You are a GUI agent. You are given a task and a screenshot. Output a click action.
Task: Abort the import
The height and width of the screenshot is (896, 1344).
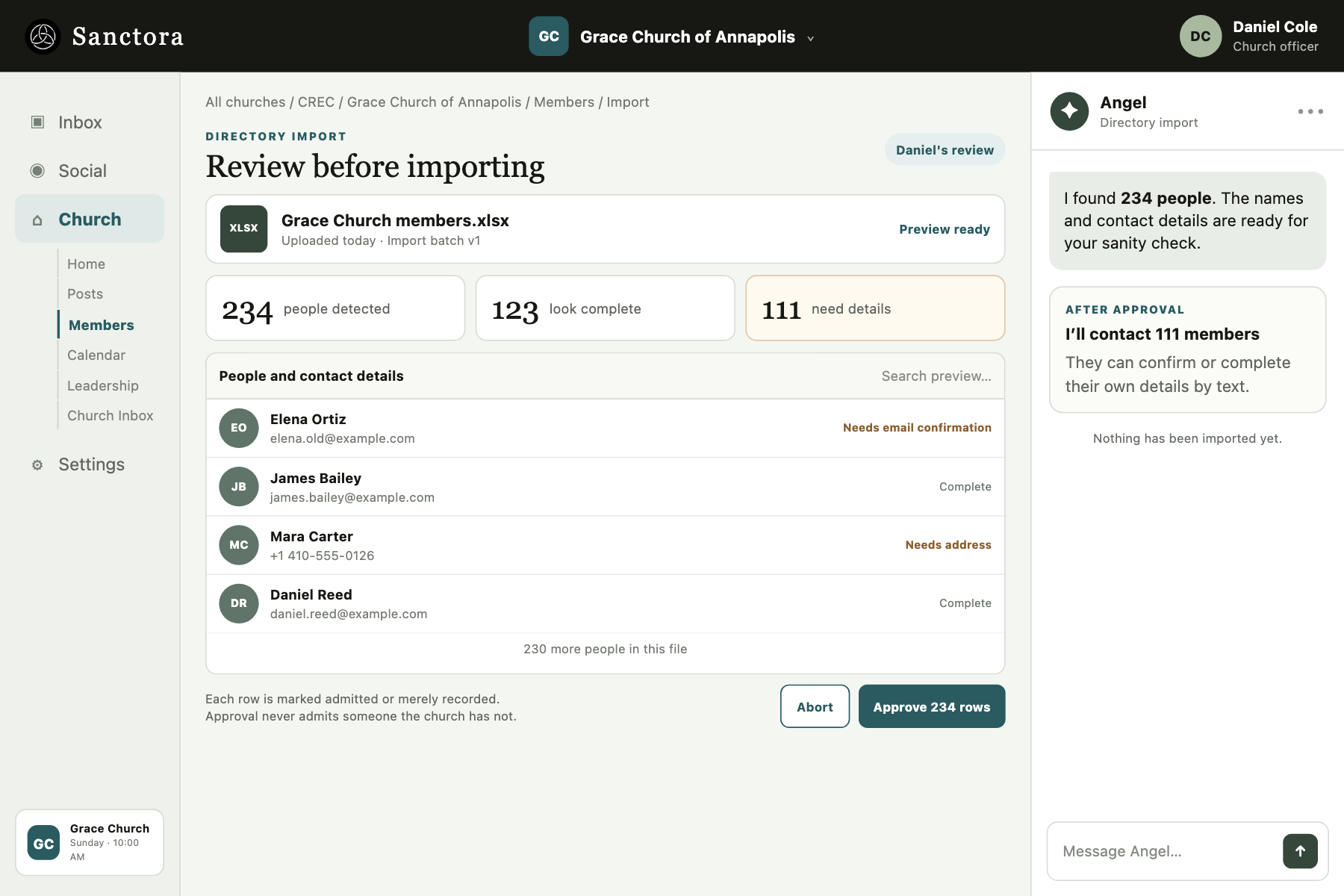pos(815,706)
